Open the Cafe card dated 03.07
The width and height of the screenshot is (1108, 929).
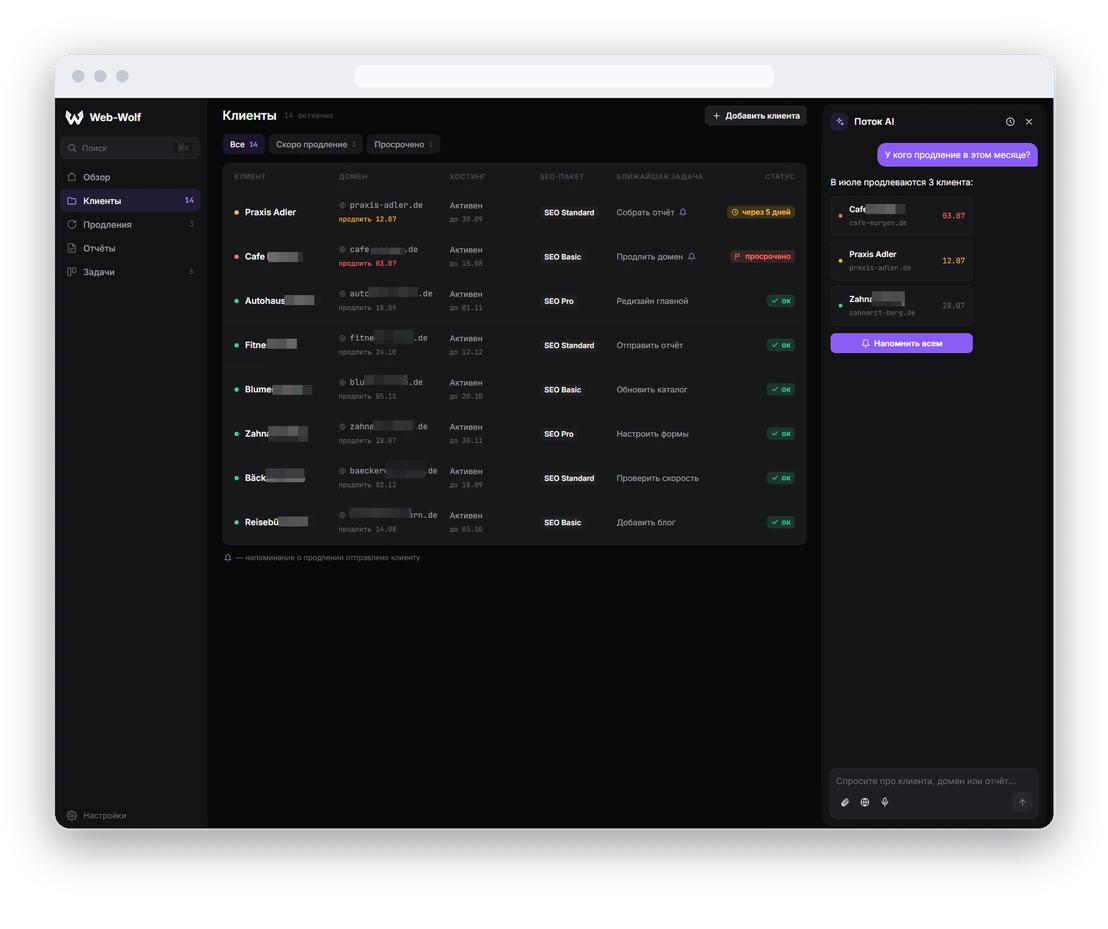pos(901,215)
